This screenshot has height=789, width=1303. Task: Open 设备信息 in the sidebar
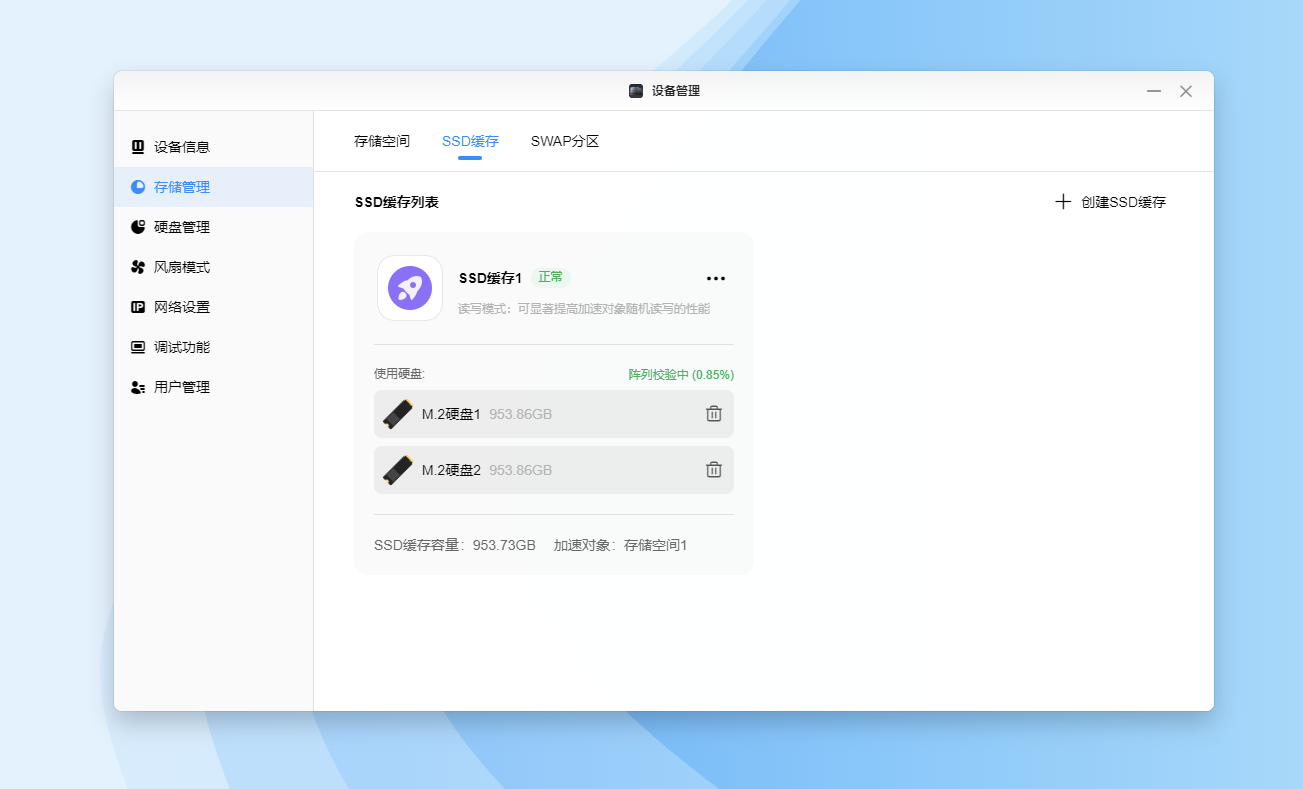click(x=182, y=147)
